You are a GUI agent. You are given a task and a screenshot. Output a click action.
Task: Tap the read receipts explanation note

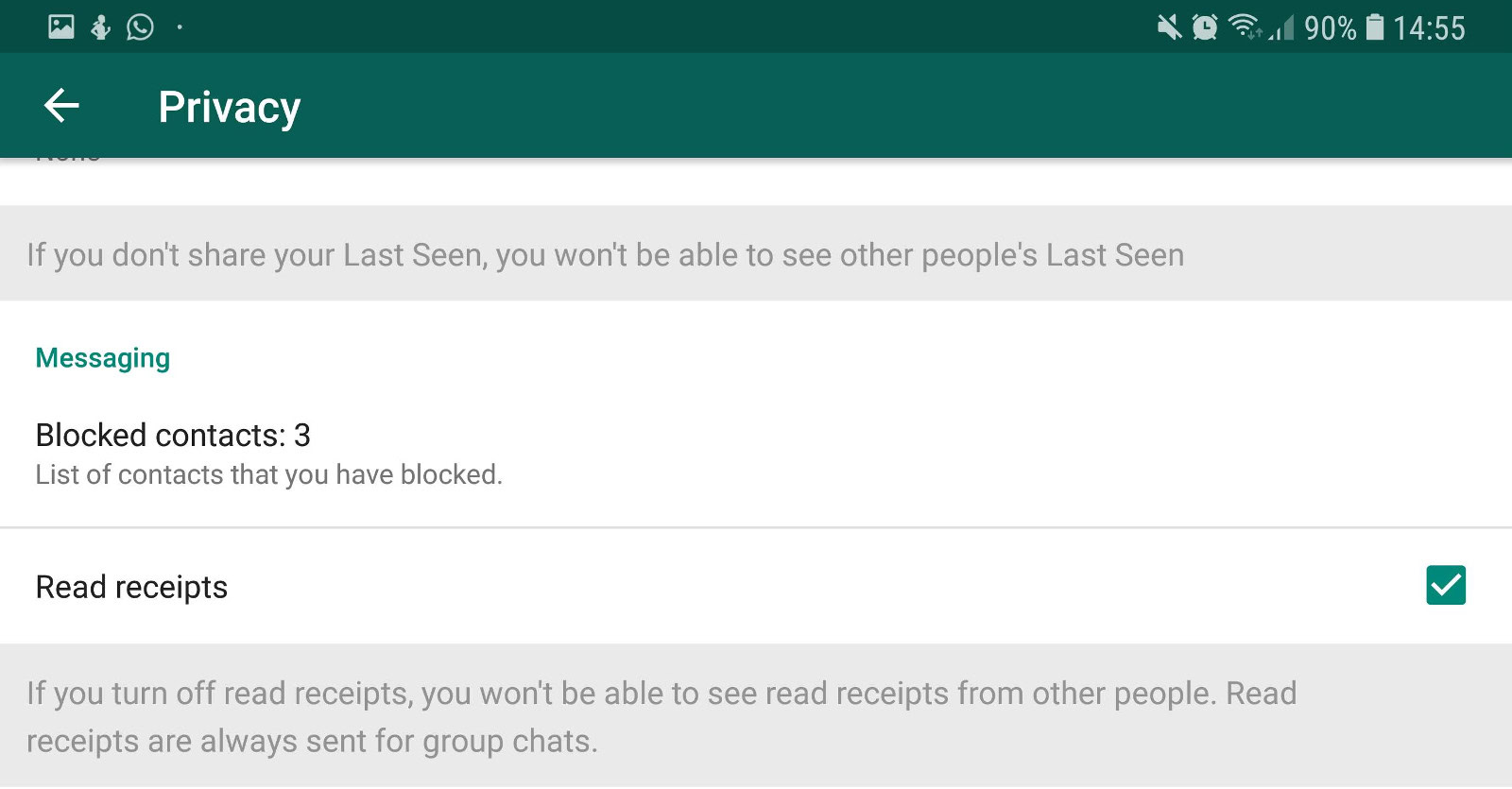pyautogui.click(x=661, y=716)
